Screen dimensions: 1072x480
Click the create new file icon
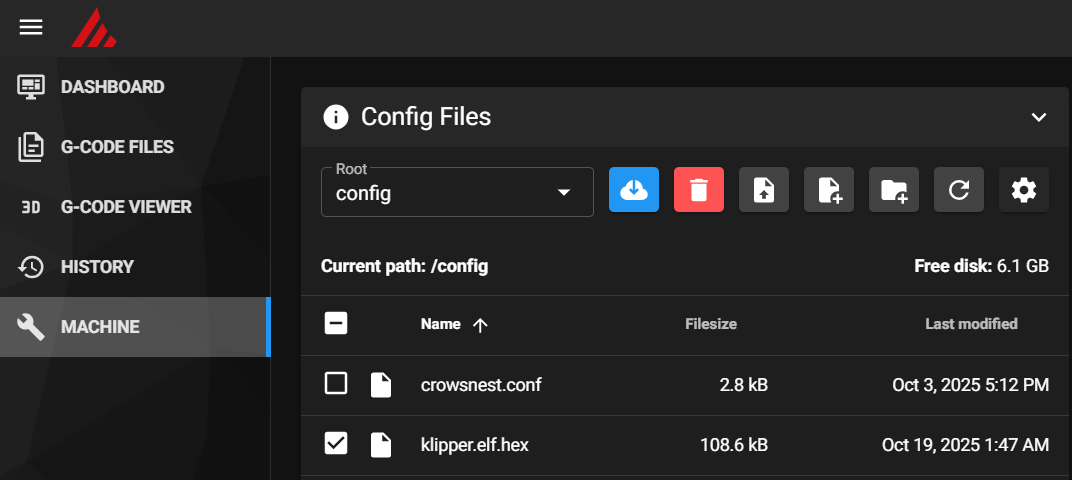tap(829, 190)
